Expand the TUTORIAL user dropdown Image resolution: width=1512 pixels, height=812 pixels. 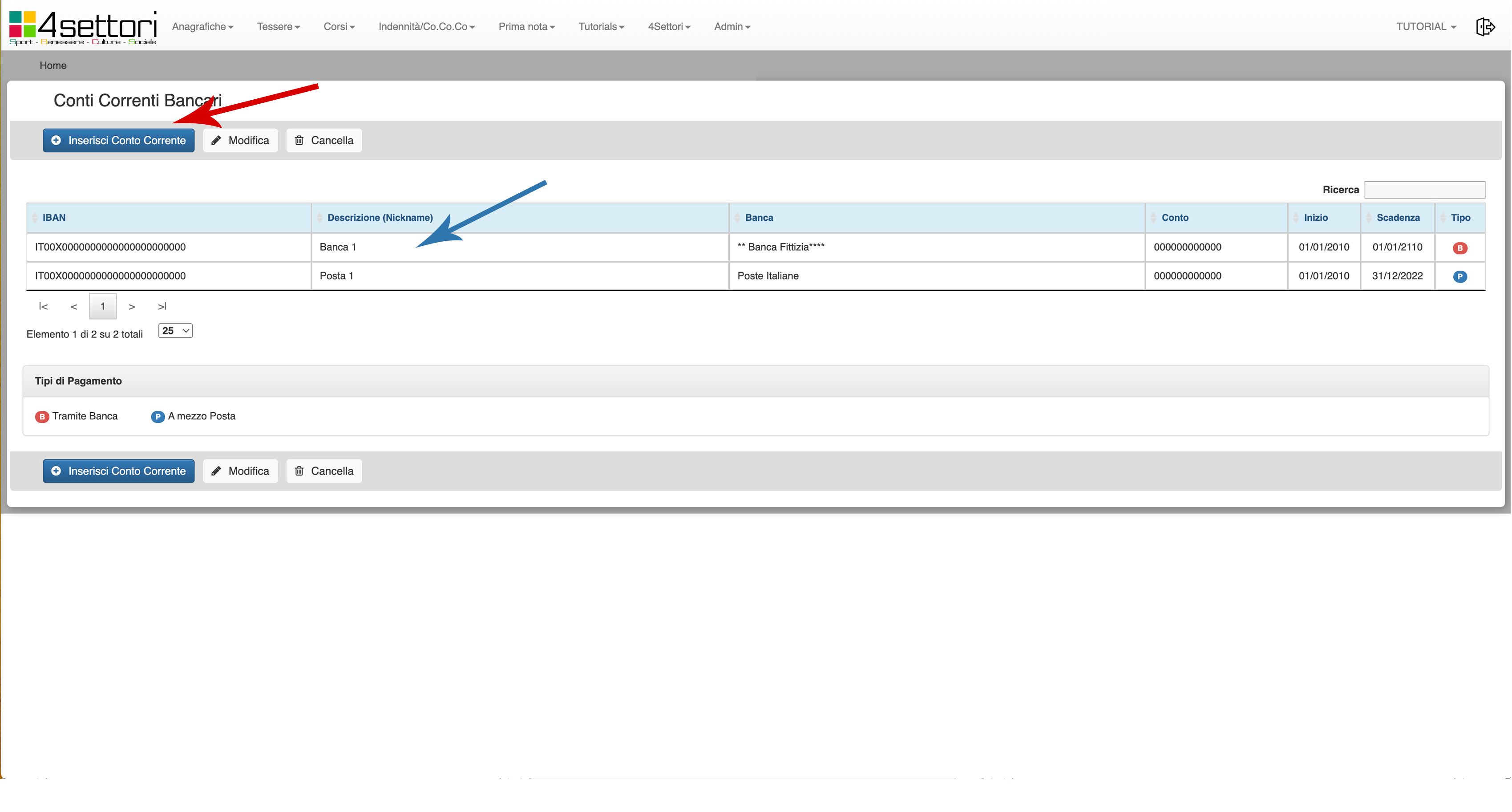pos(1426,26)
